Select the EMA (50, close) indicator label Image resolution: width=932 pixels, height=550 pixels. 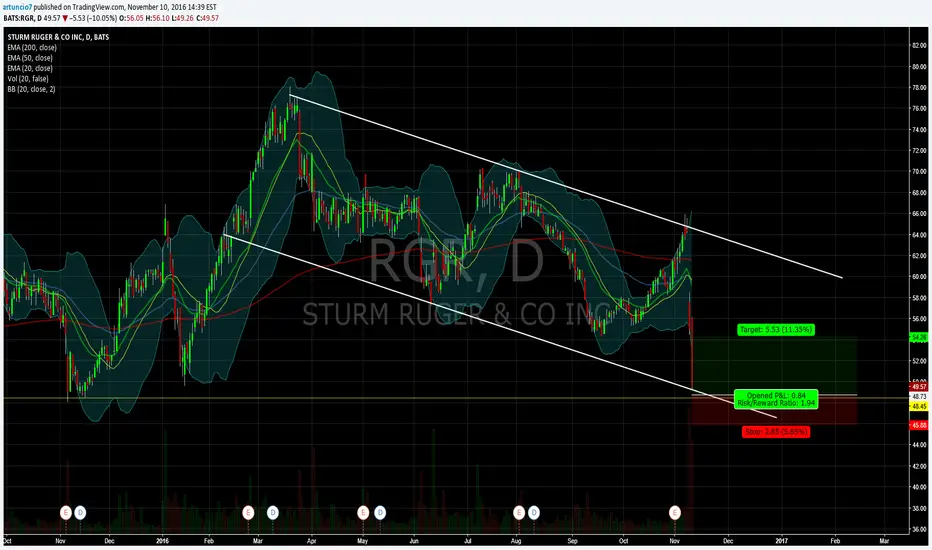[x=30, y=58]
